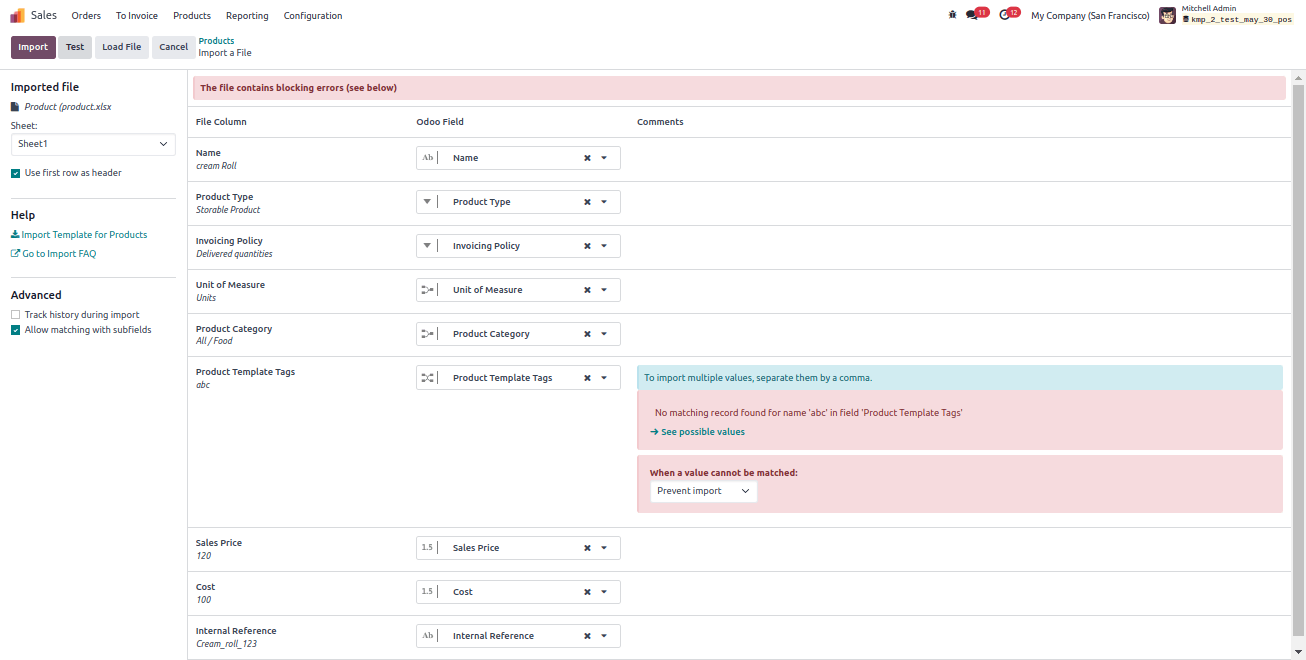Screen dimensions: 1306x660
Task: Clear the Invoicing Policy field mapping
Action: point(588,246)
